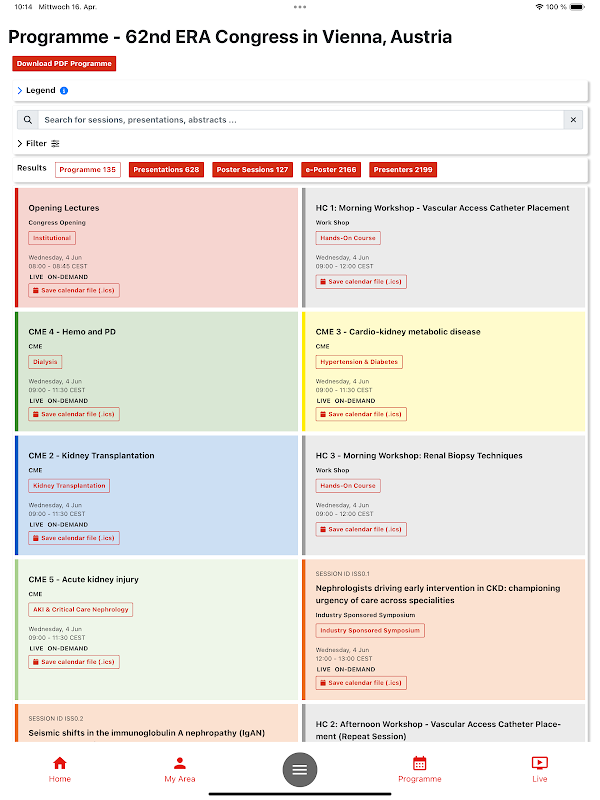Open CME 4 - Hemo and PD
Image resolution: width=600 pixels, height=800 pixels.
point(72,332)
